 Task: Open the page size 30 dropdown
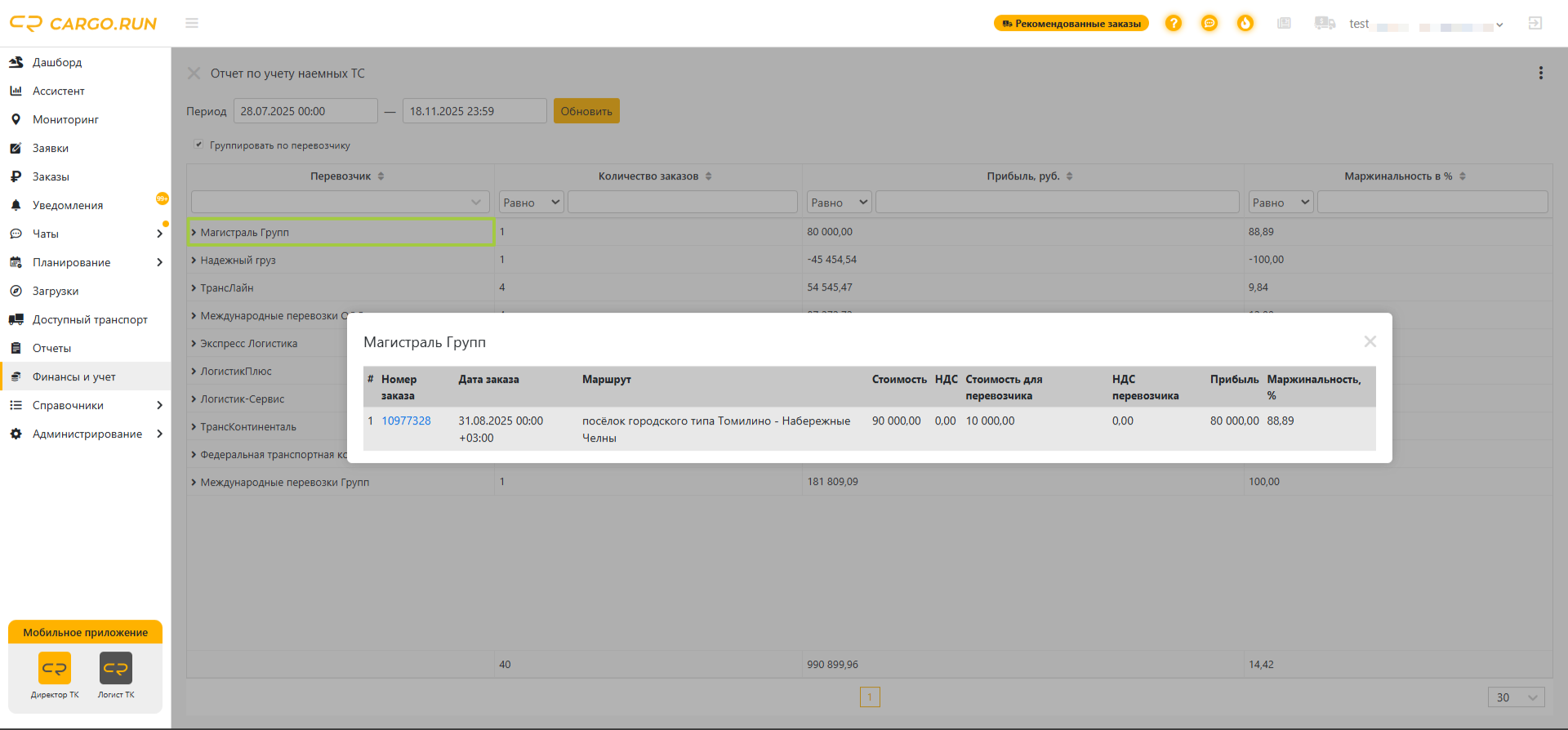click(1517, 697)
